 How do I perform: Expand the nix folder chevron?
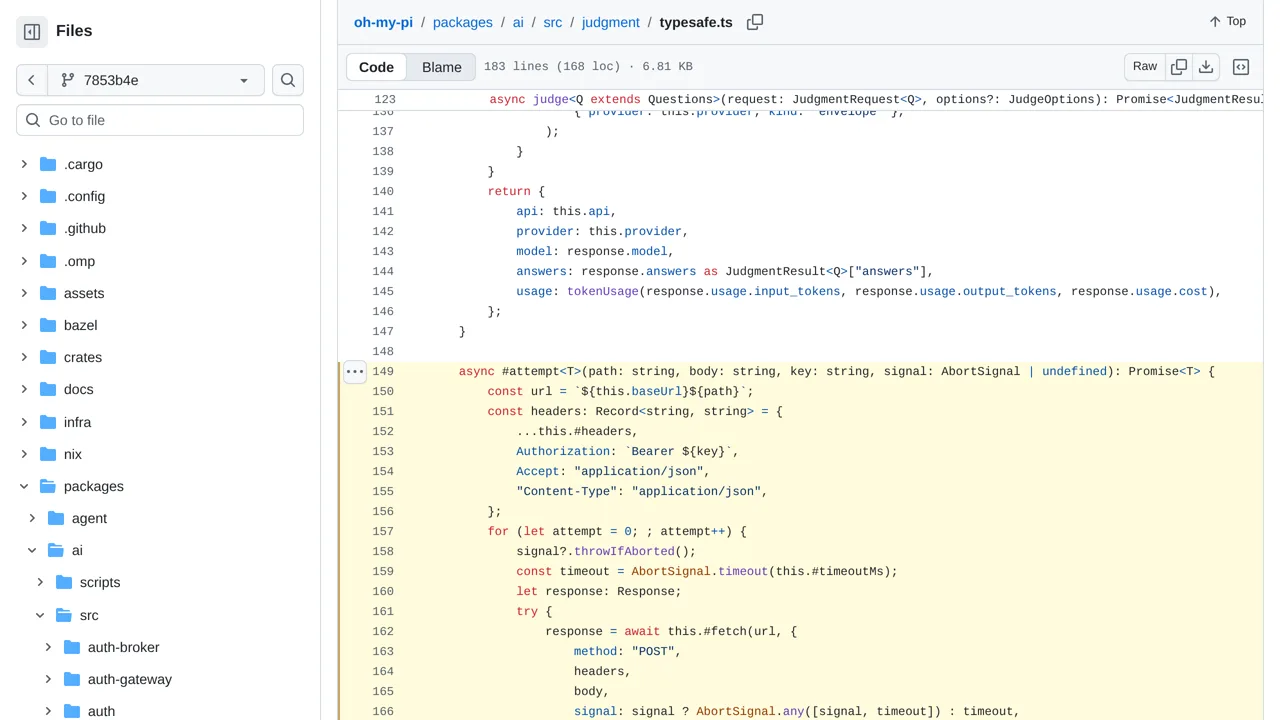pyautogui.click(x=24, y=454)
